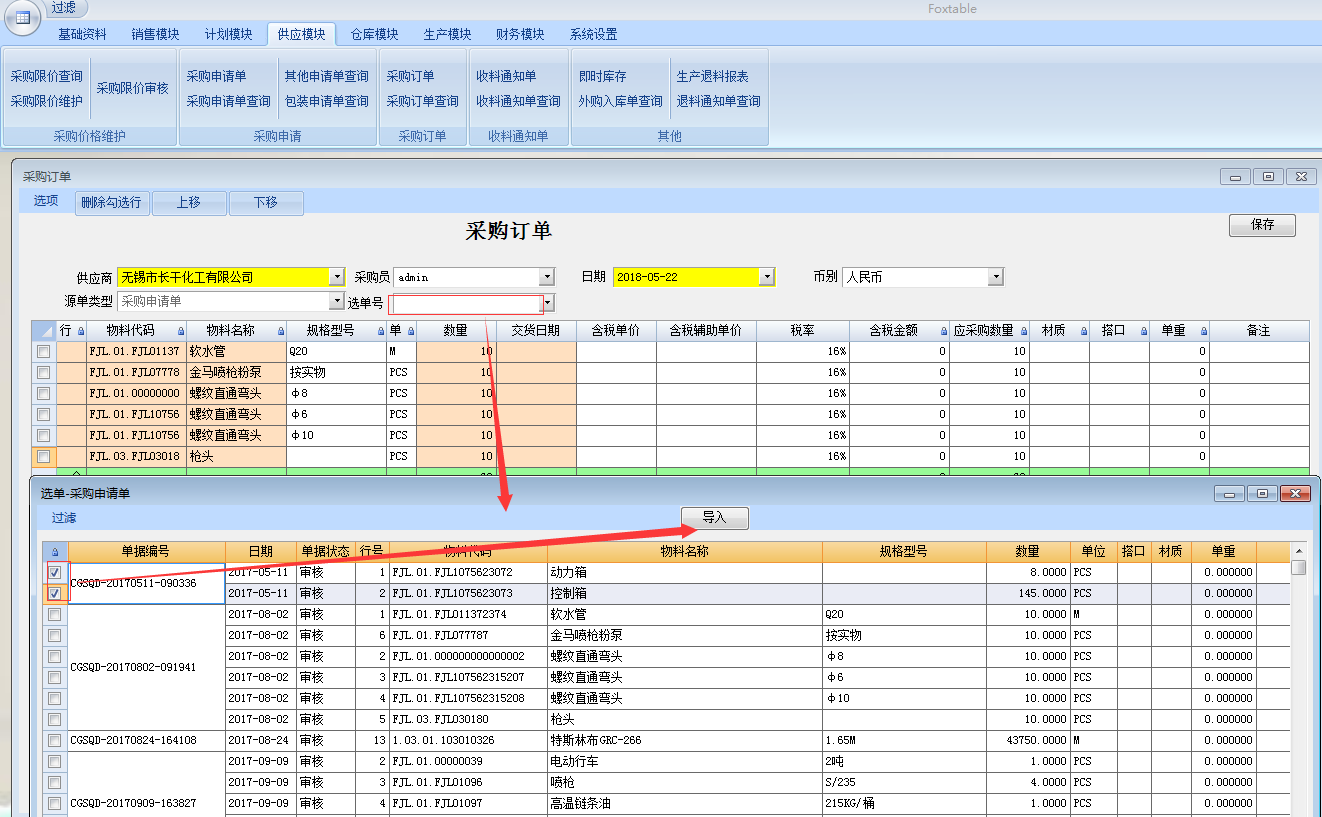Image resolution: width=1322 pixels, height=817 pixels.
Task: Uncheck the 动力箱 row checkbox
Action: click(54, 573)
